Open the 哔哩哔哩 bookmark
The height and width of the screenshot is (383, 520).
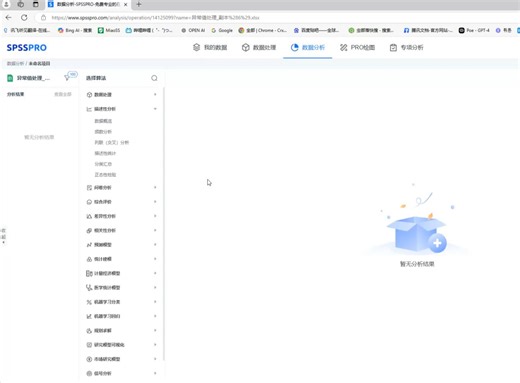click(149, 30)
